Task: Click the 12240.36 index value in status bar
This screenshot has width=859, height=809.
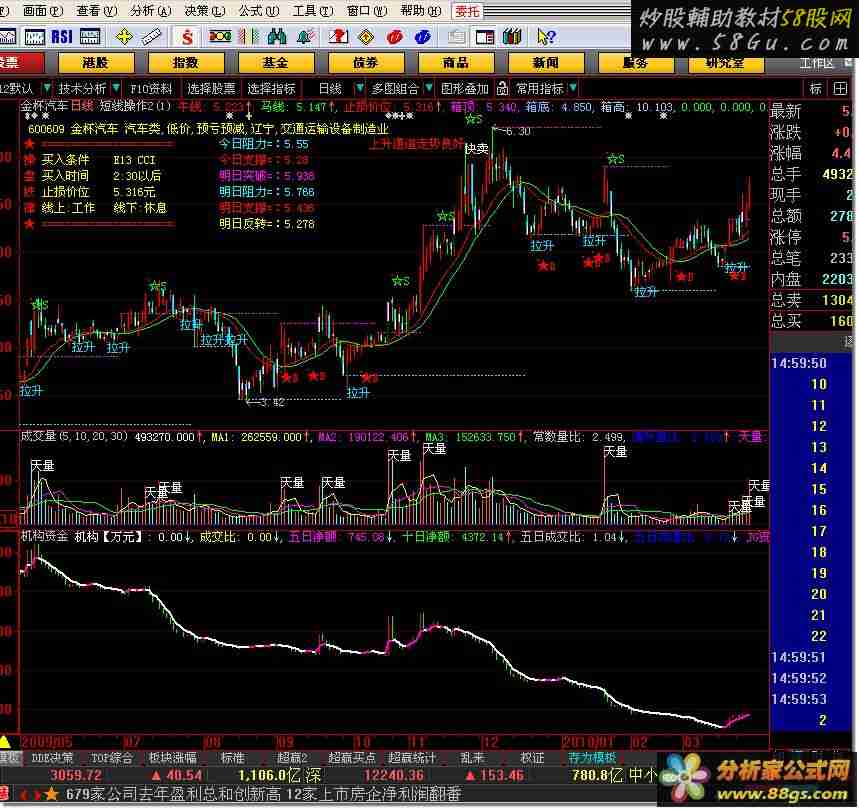Action: click(394, 776)
